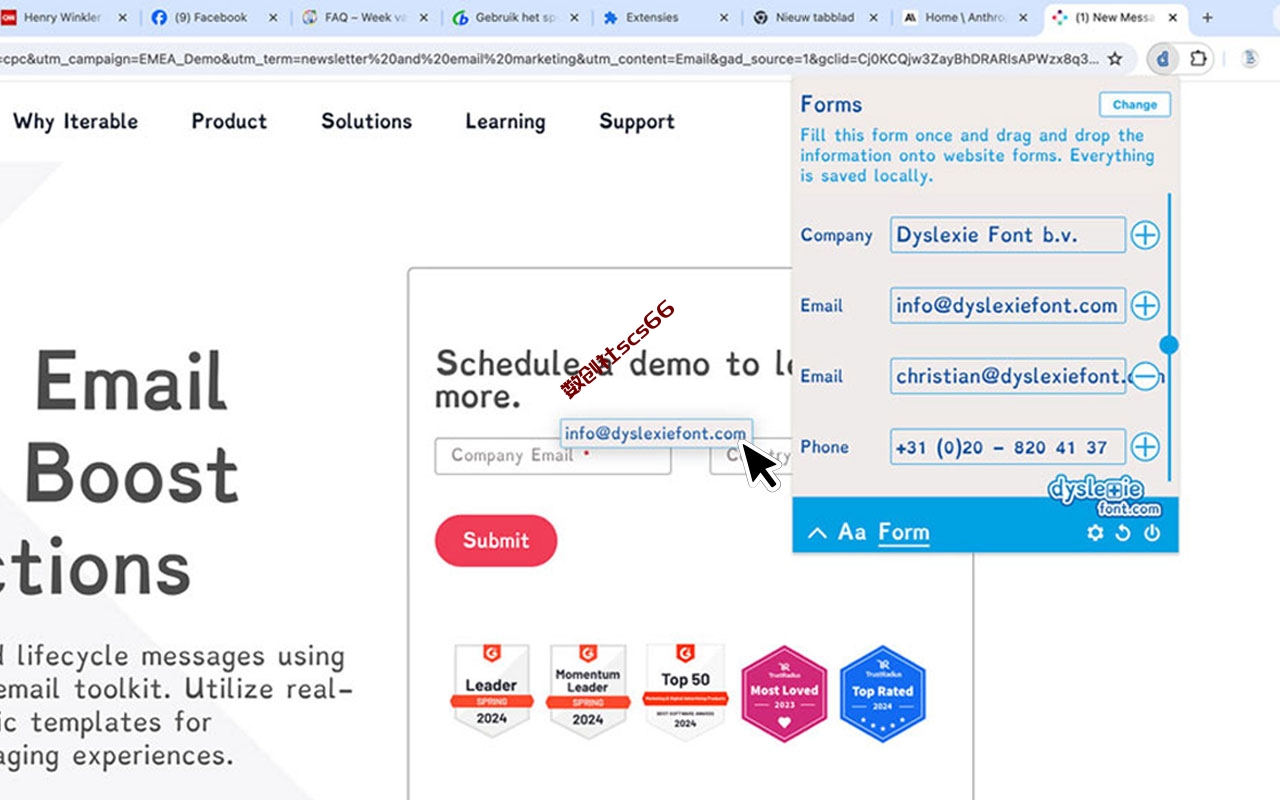
Task: Open the Solutions menu
Action: (x=366, y=121)
